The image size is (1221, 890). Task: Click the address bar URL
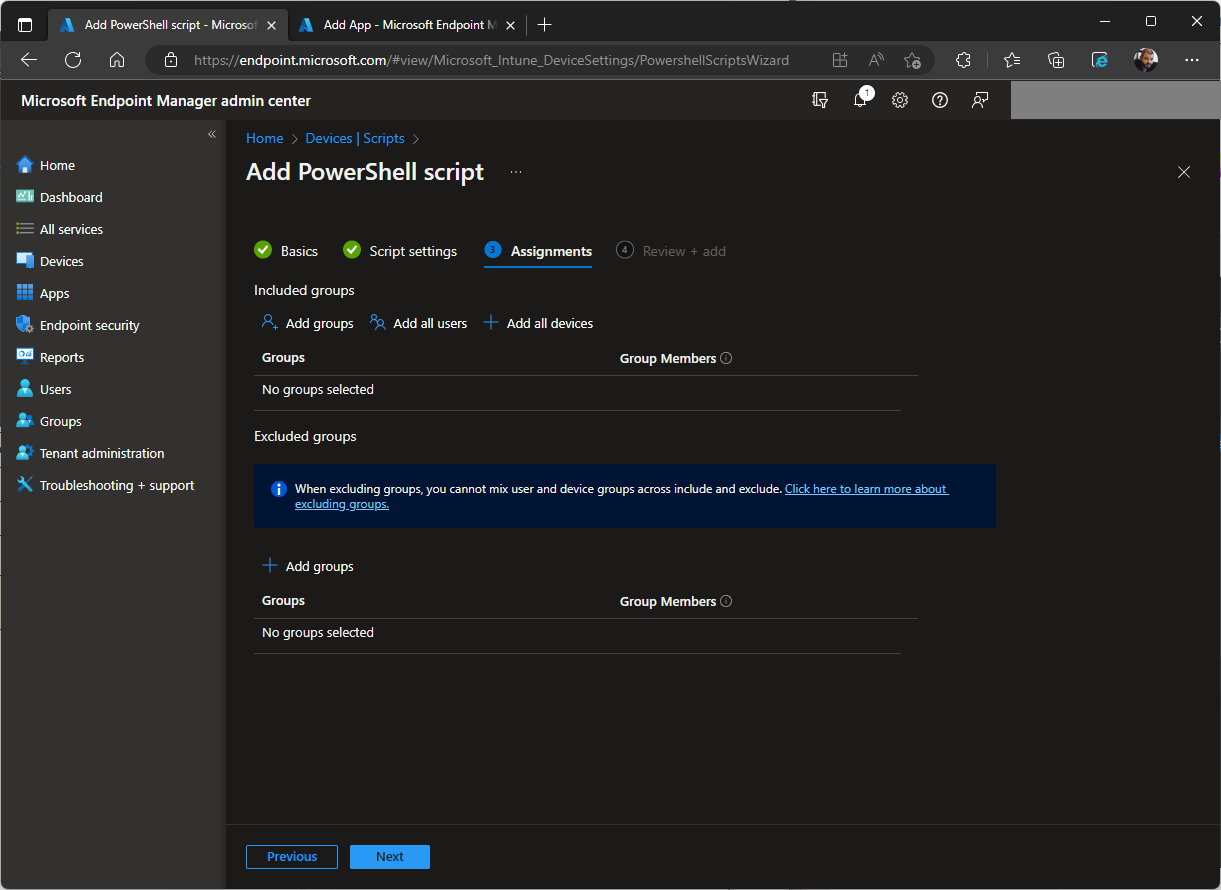(491, 60)
